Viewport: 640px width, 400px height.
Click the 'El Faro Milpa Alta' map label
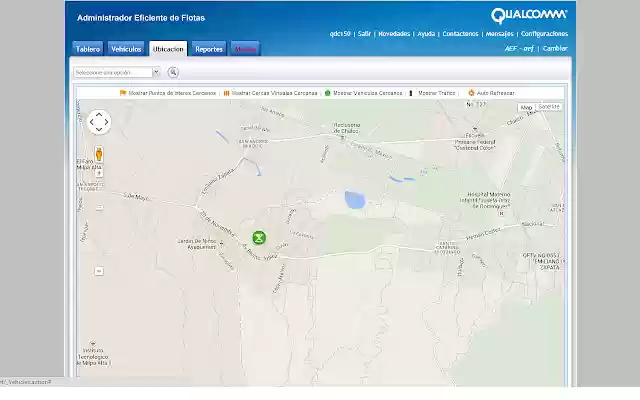89,164
